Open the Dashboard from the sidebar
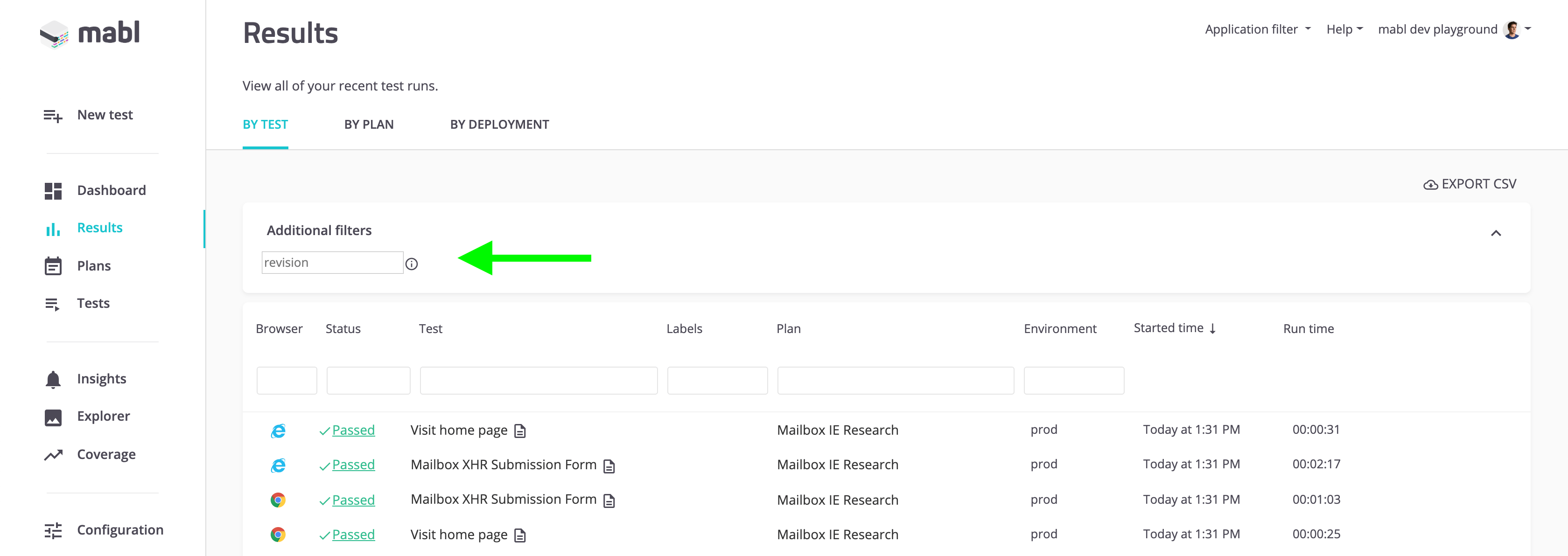The width and height of the screenshot is (1568, 556). (x=112, y=190)
